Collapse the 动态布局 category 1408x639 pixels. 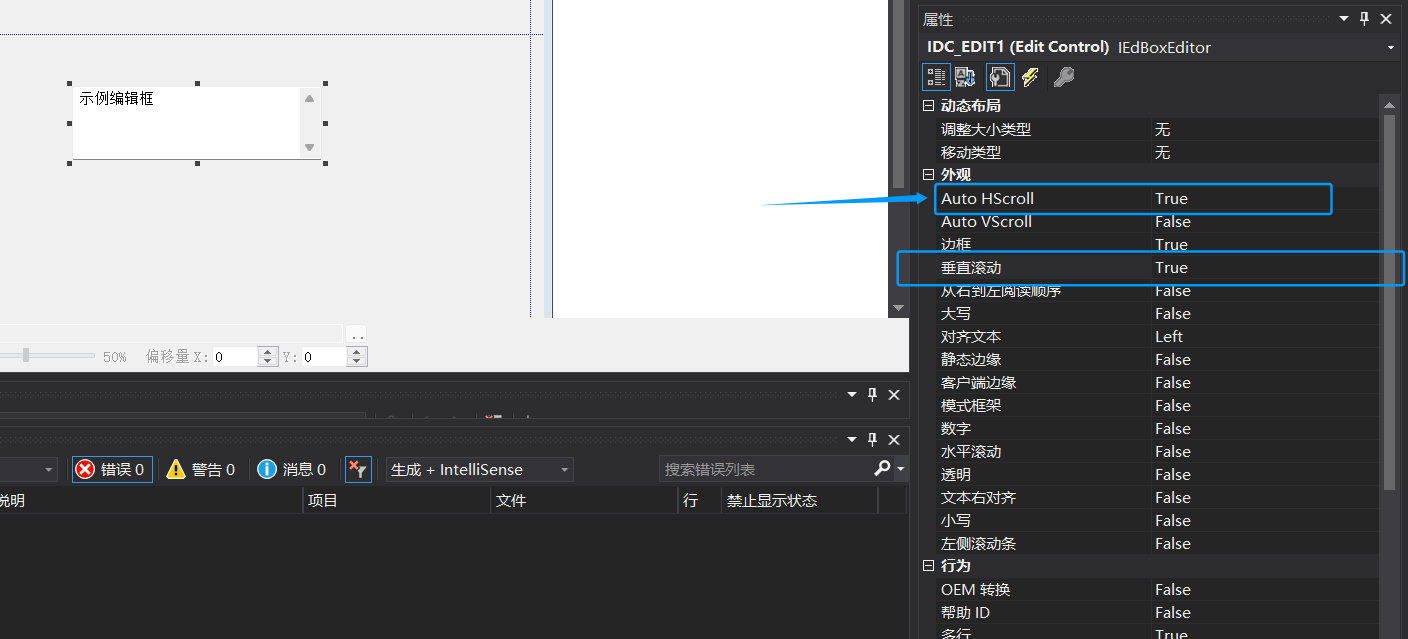[x=928, y=106]
